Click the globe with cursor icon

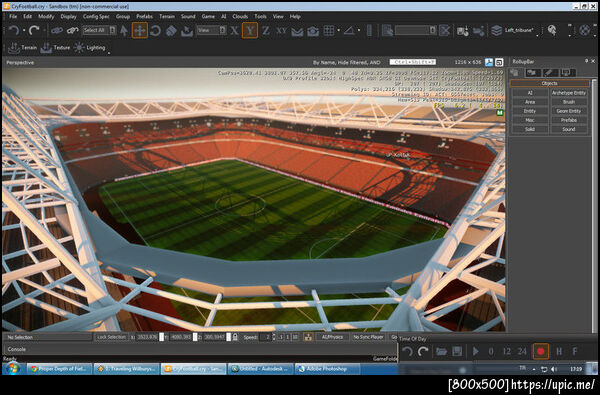[552, 30]
